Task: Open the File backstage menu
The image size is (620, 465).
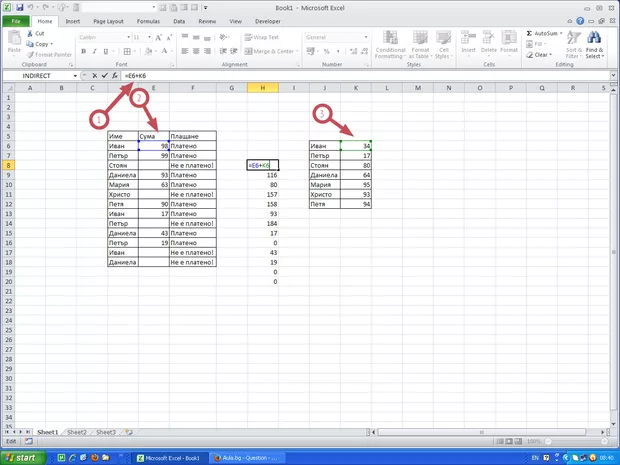Action: click(x=18, y=20)
